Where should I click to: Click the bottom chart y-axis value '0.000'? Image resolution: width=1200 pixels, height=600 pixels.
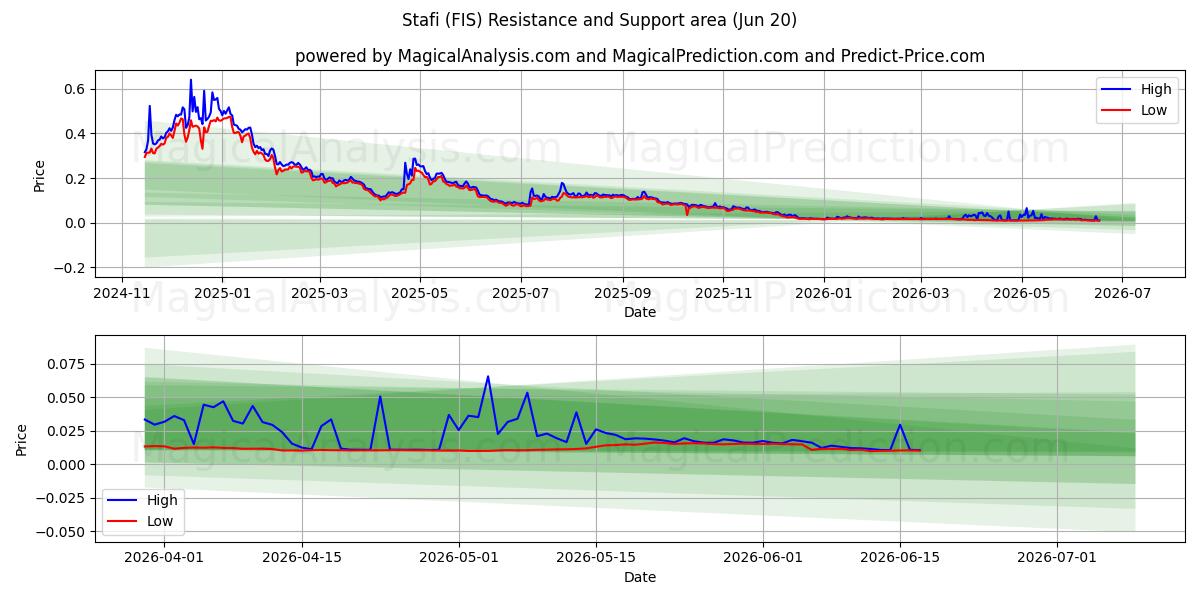(x=68, y=465)
